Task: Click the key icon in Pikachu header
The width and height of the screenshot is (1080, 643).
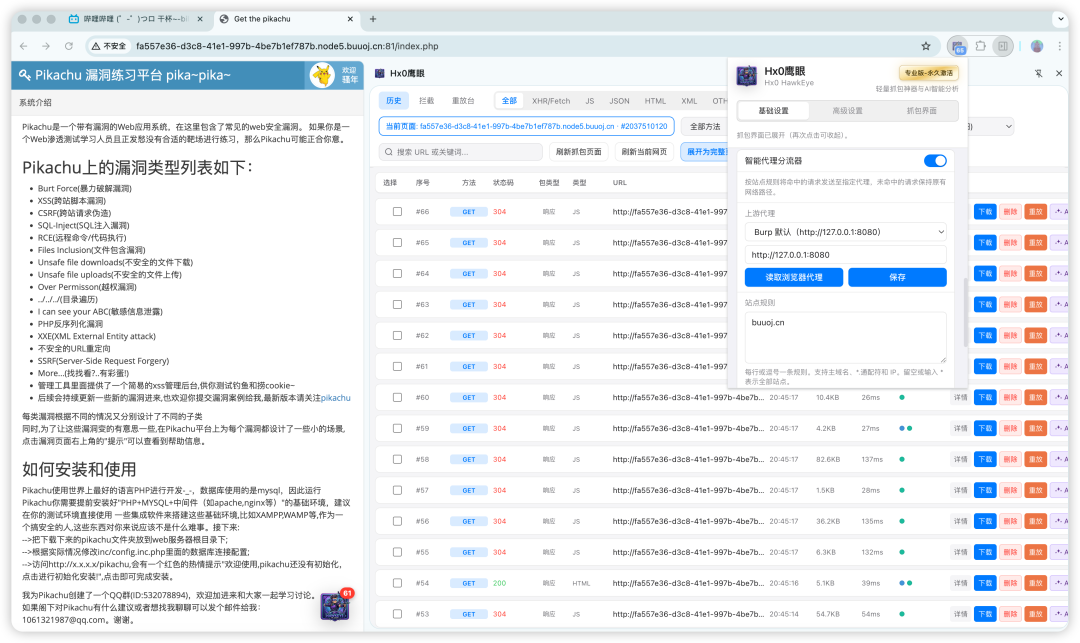Action: [25, 75]
